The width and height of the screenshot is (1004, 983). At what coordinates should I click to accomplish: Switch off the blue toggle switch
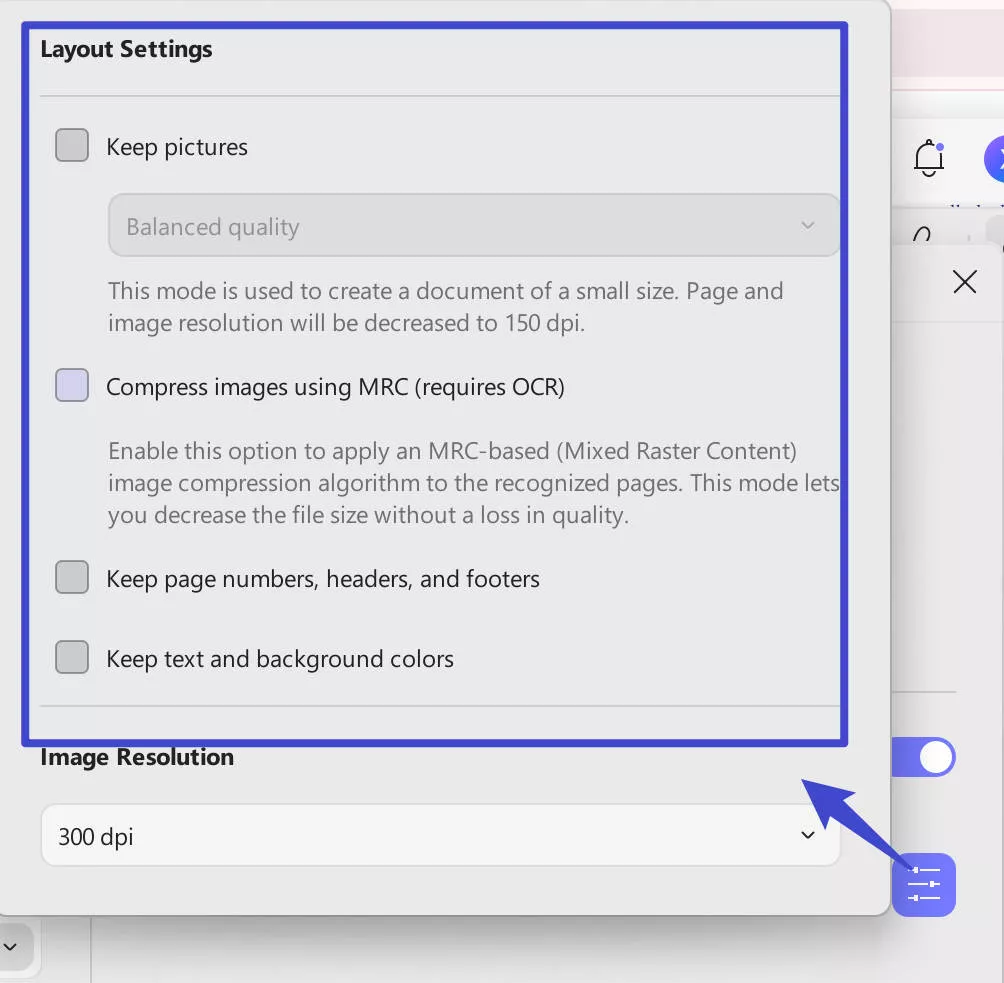[x=924, y=758]
